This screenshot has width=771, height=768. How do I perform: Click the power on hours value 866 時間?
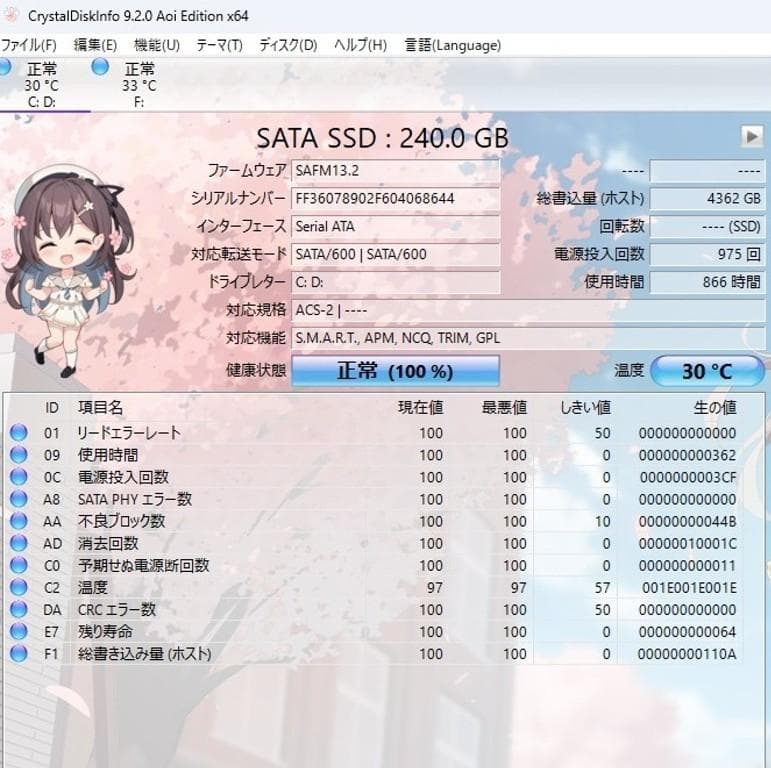pos(707,282)
